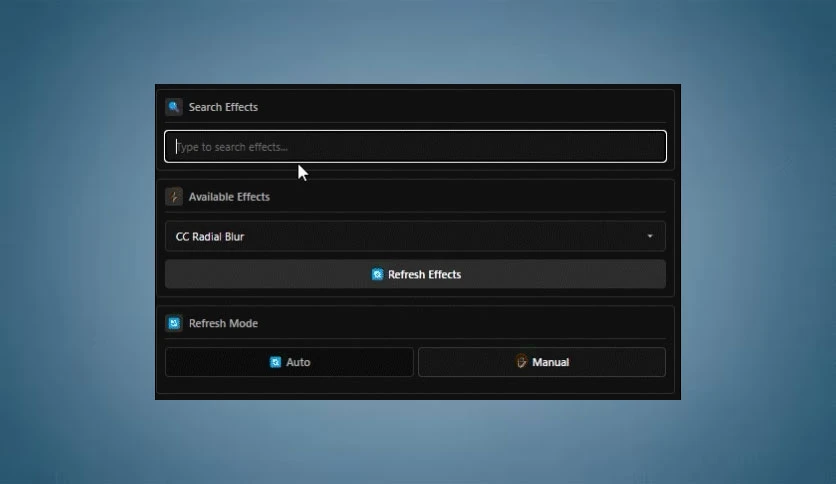Select Auto refresh mode
Image resolution: width=836 pixels, height=484 pixels.
(290, 362)
